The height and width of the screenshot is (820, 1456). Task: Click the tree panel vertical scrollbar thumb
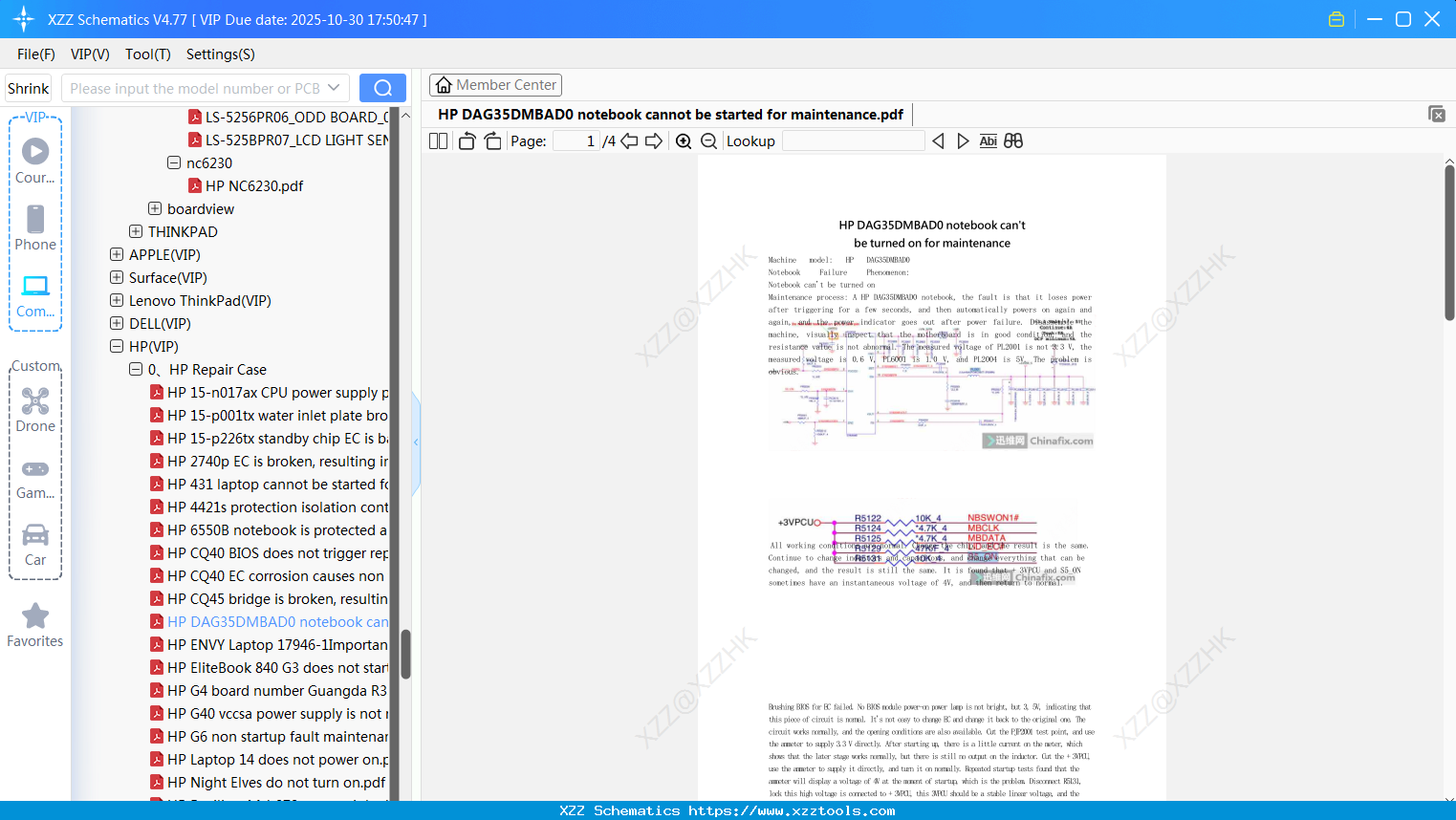coord(405,654)
